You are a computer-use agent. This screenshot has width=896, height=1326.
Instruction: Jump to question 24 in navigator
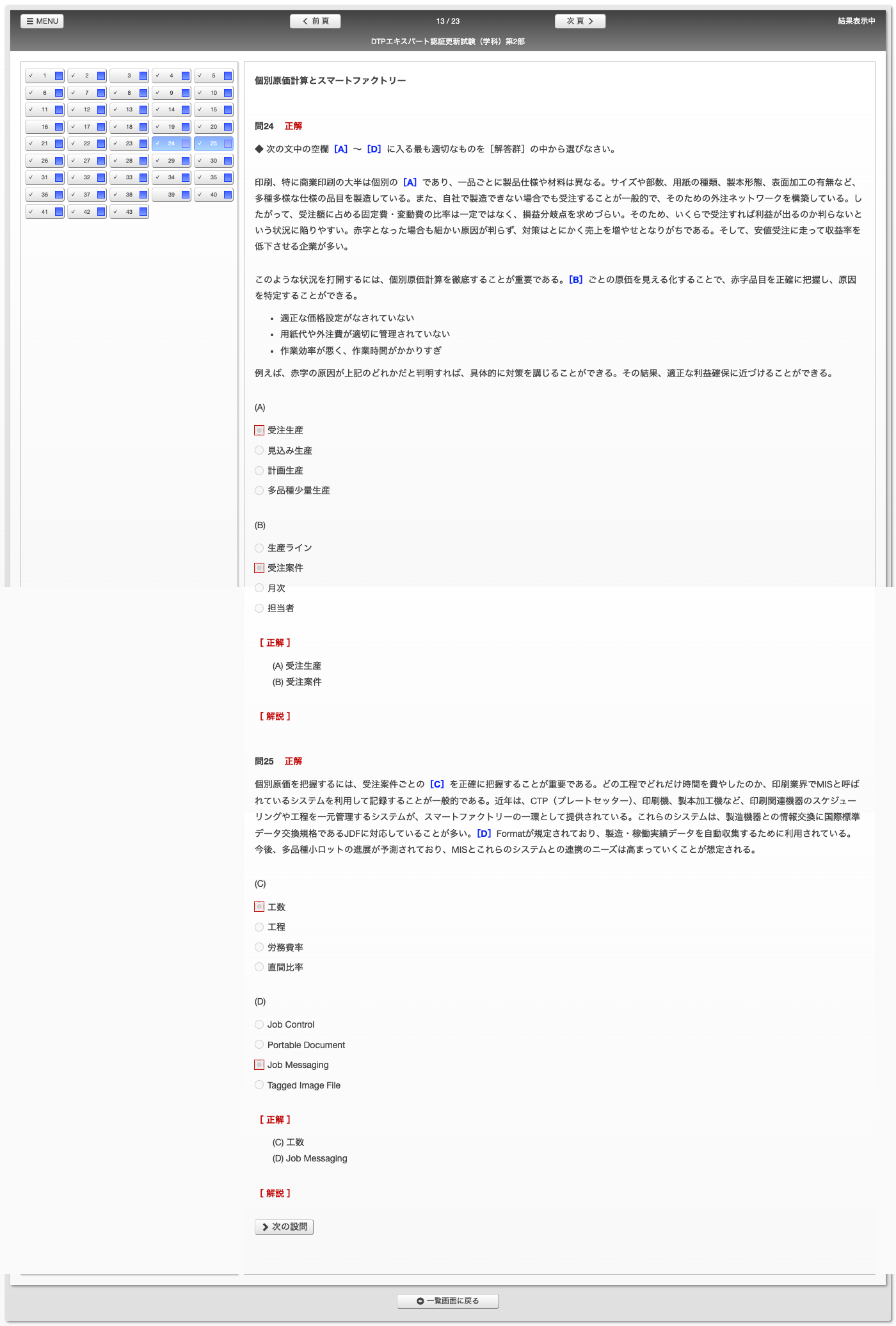click(x=171, y=143)
